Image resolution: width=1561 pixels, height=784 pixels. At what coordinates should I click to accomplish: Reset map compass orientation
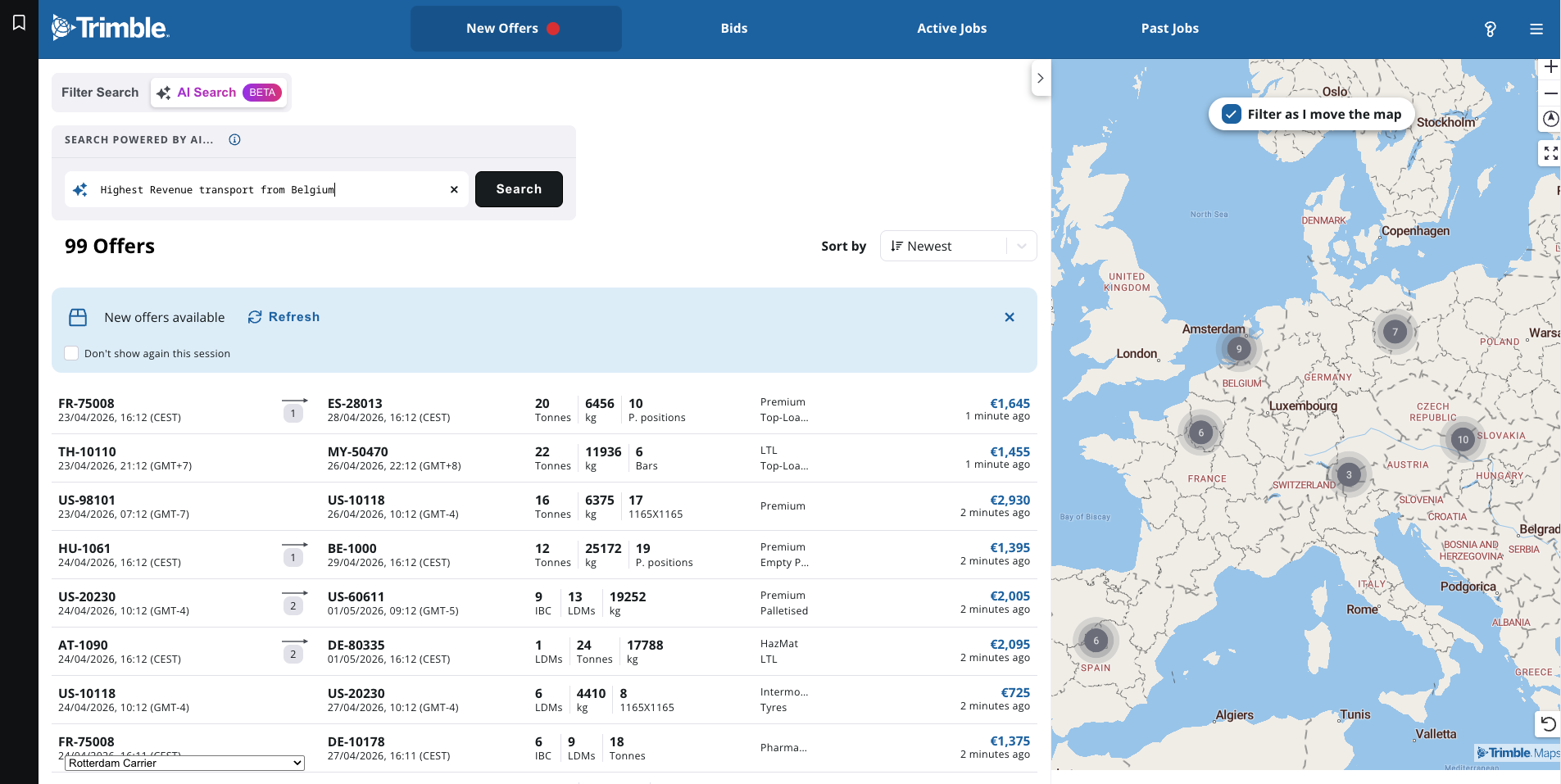point(1550,120)
